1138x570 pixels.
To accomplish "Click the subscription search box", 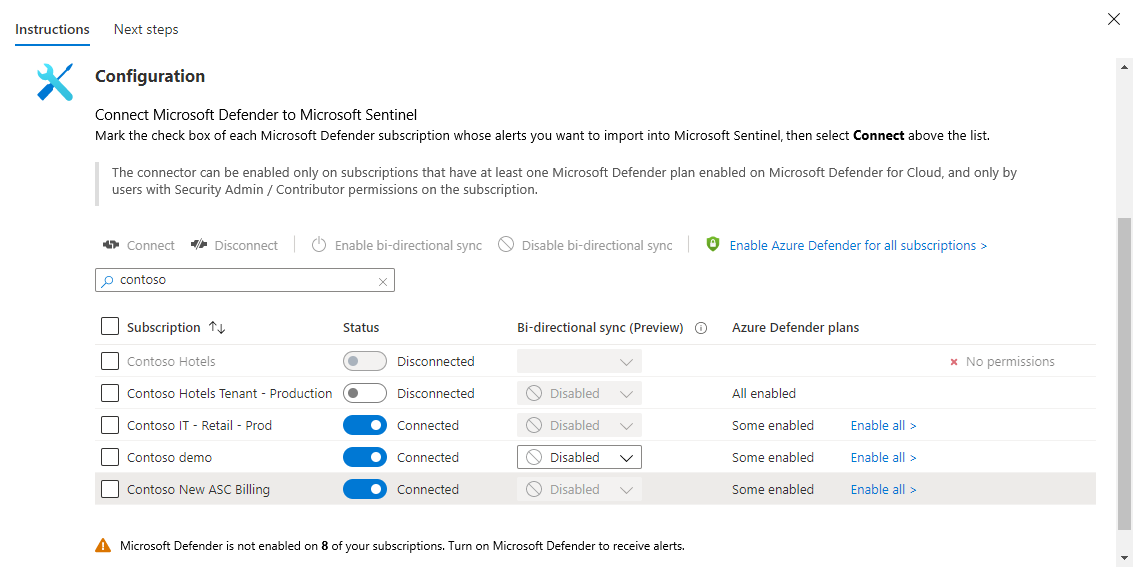I will point(245,280).
